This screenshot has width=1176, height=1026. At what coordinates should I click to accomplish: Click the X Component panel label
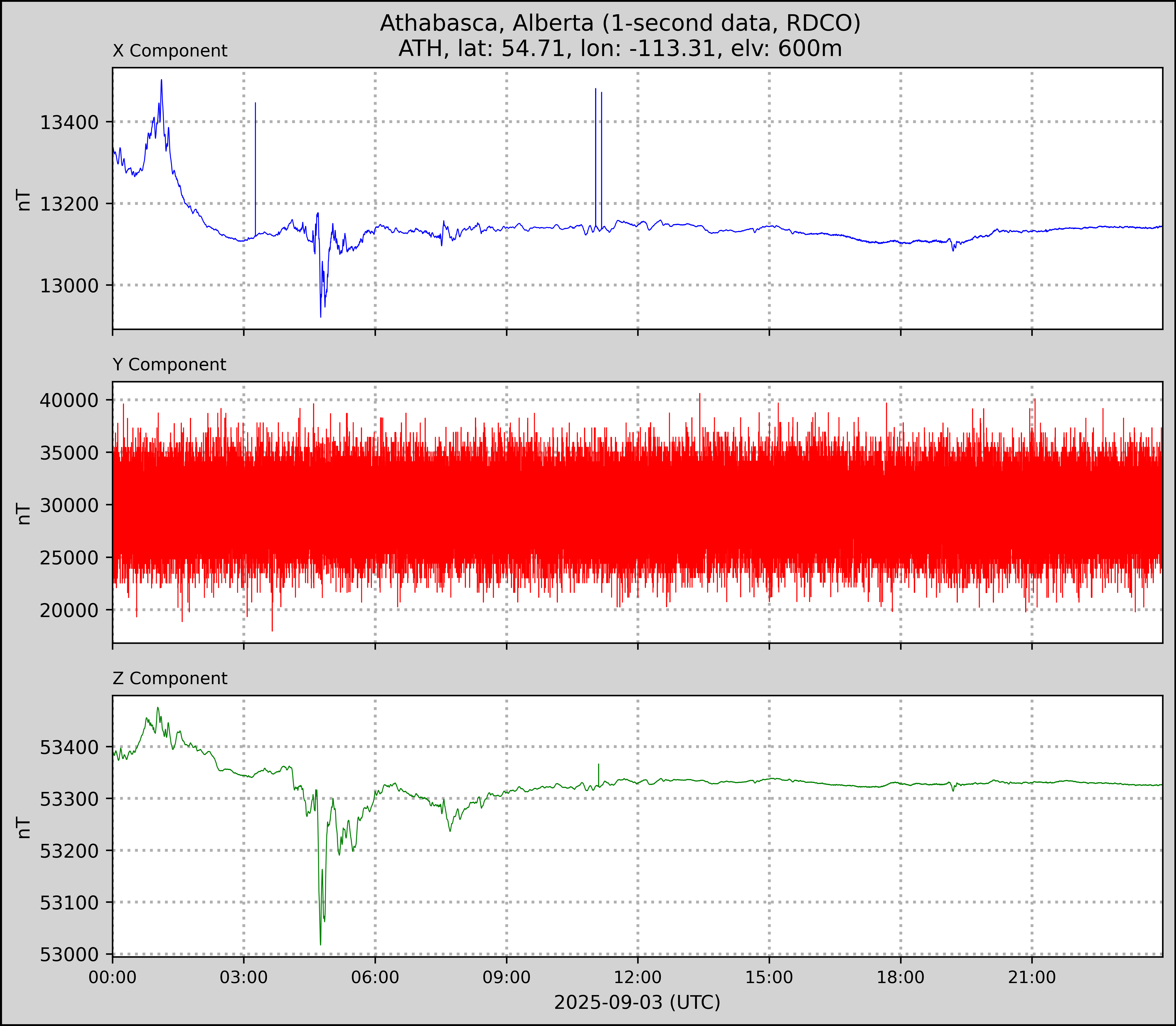170,51
